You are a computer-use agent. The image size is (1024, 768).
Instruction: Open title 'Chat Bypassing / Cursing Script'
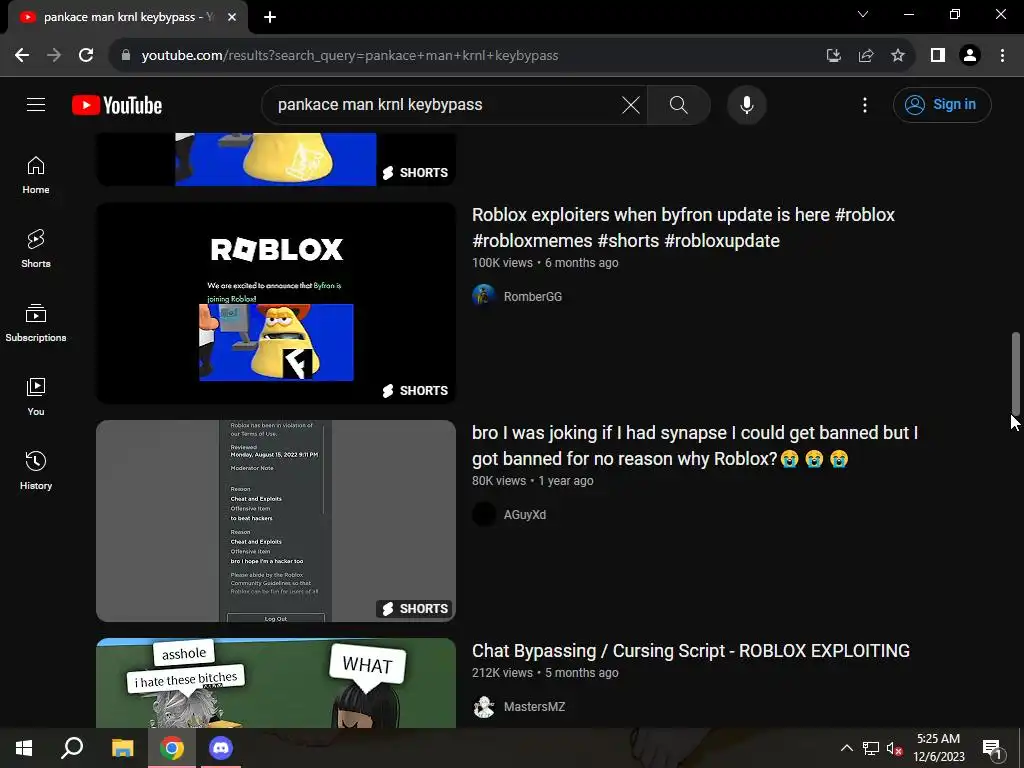(x=690, y=650)
